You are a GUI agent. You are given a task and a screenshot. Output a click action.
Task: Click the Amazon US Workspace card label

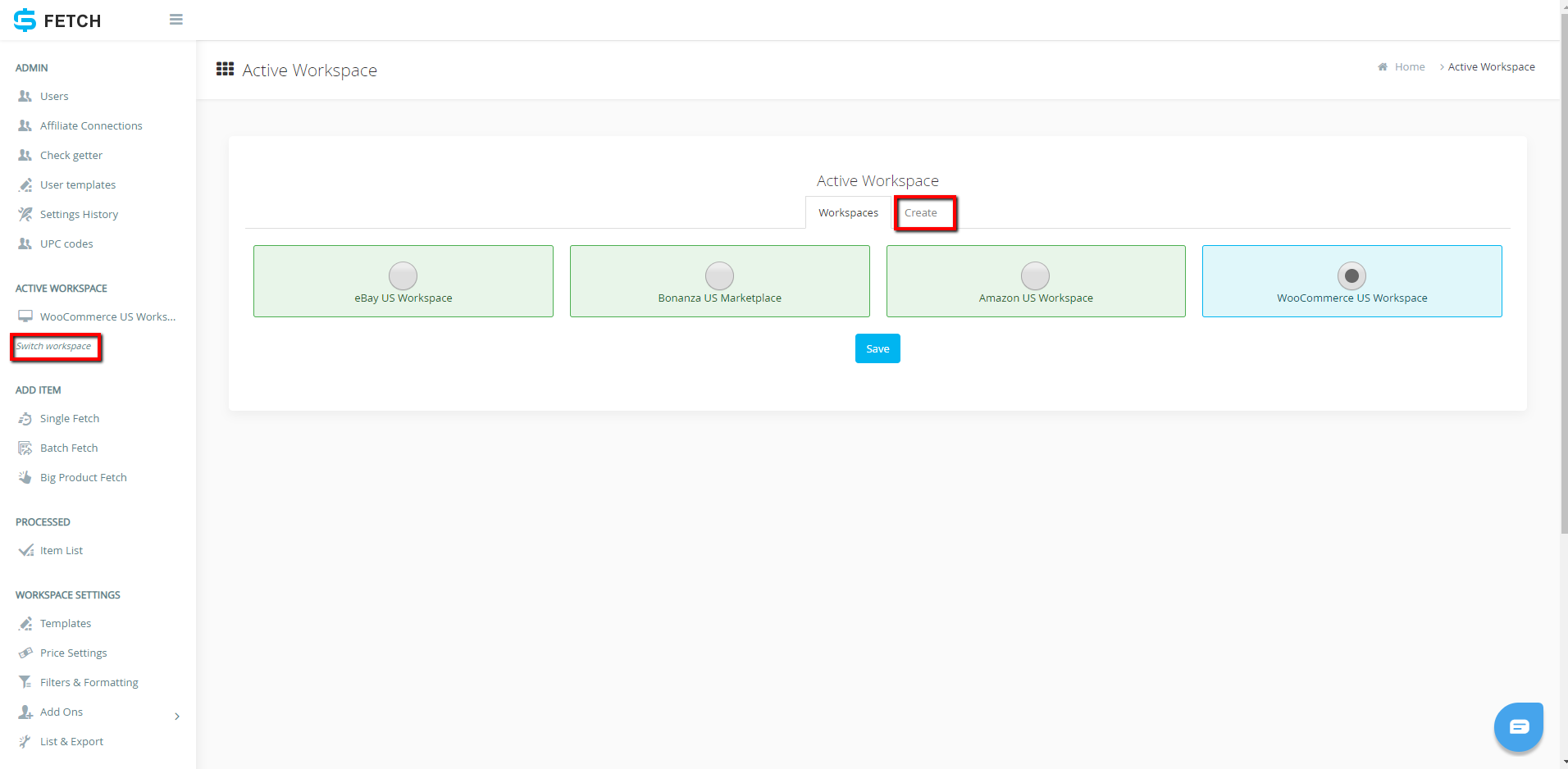pos(1036,298)
